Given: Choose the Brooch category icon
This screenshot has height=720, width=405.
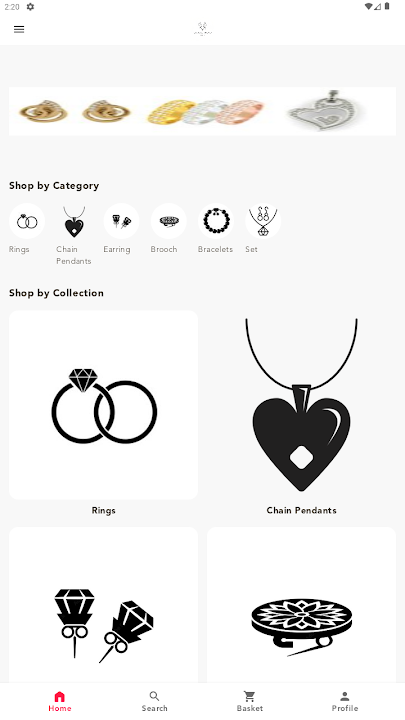Looking at the screenshot, I should (169, 221).
